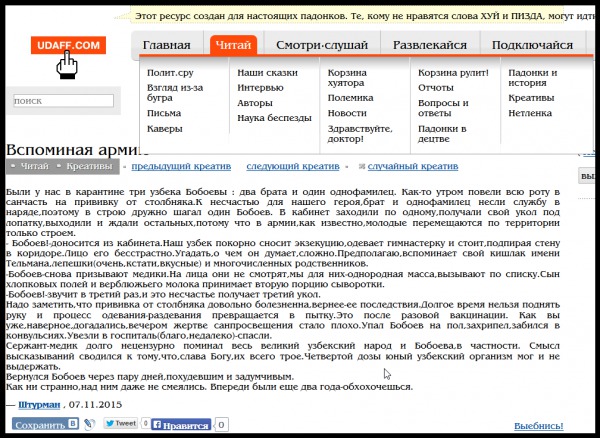
Task: Click the VK Сохранить button
Action: pyautogui.click(x=46, y=424)
